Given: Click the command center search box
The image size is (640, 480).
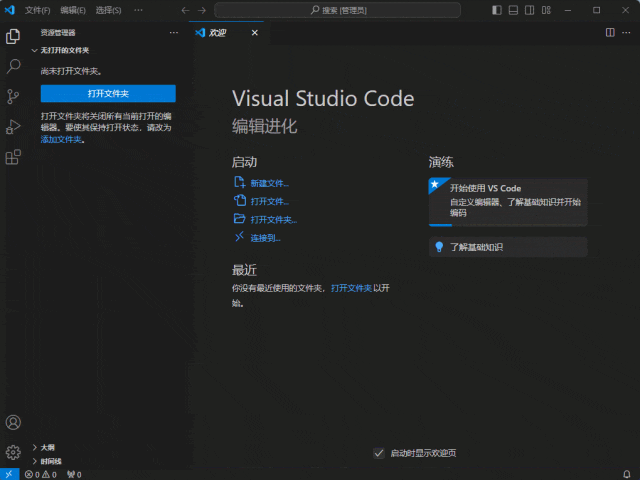Looking at the screenshot, I should click(x=338, y=10).
